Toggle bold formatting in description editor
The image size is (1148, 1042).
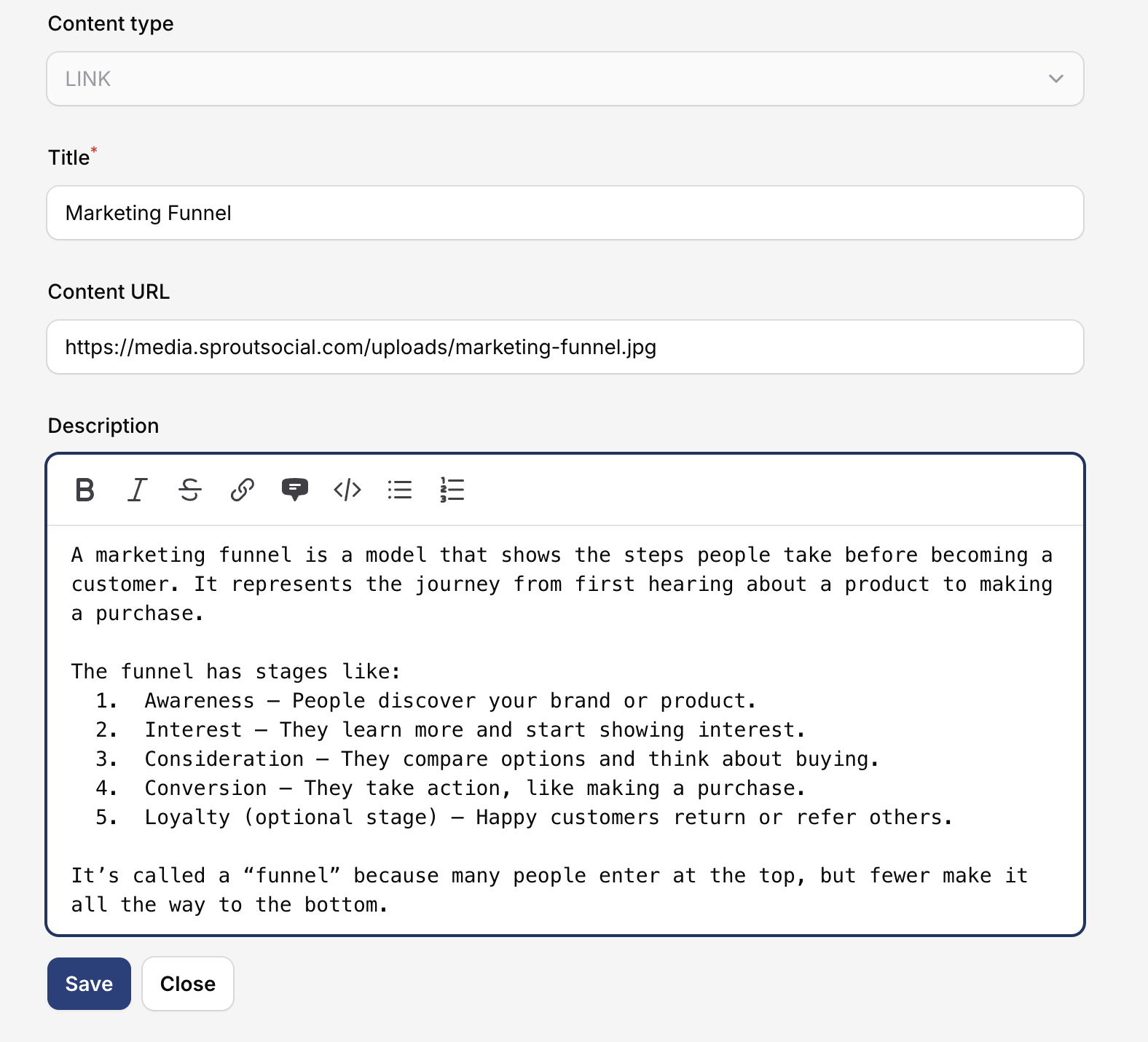click(85, 490)
